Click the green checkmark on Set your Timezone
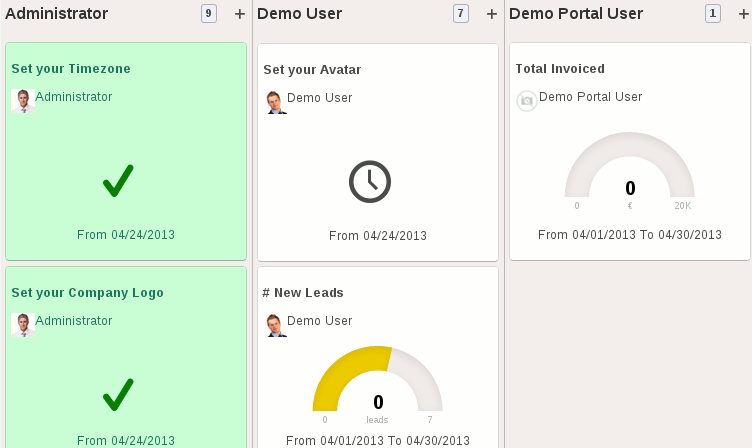Image resolution: width=752 pixels, height=448 pixels. tap(118, 180)
